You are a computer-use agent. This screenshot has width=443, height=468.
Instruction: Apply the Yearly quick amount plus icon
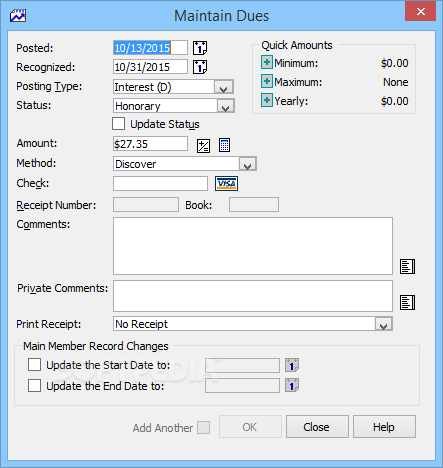pyautogui.click(x=267, y=100)
